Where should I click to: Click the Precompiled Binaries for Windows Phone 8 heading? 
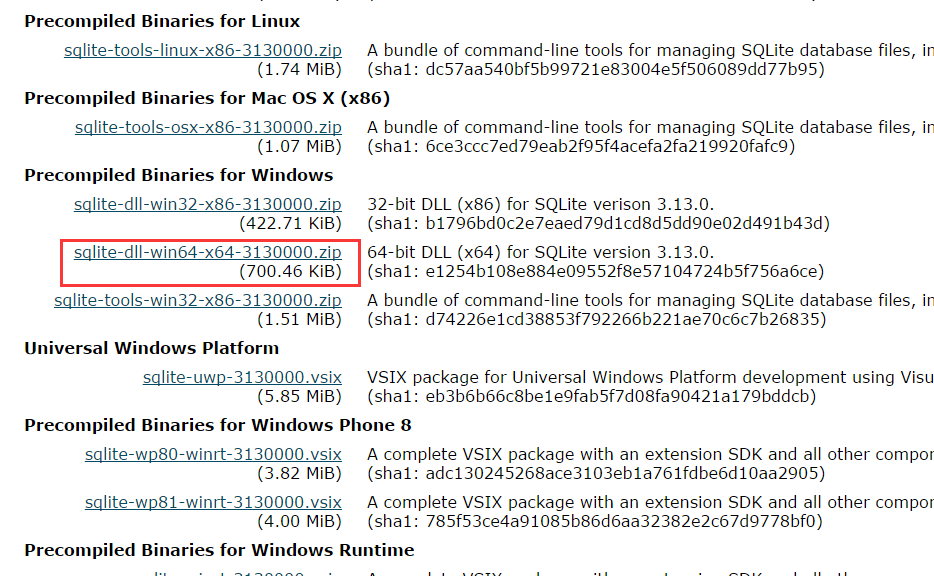[218, 425]
